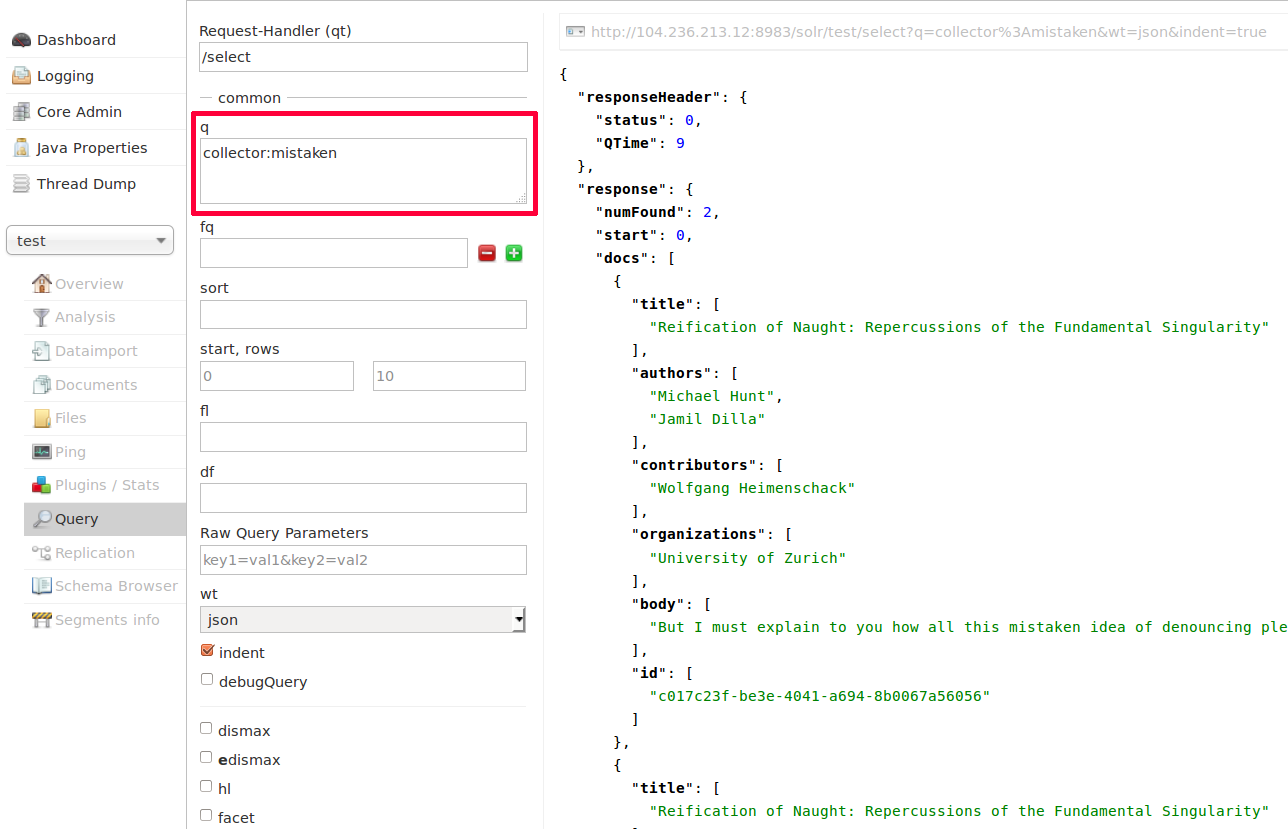Click the Request-Handler /select field
Viewport: 1288px width, 829px height.
(363, 57)
